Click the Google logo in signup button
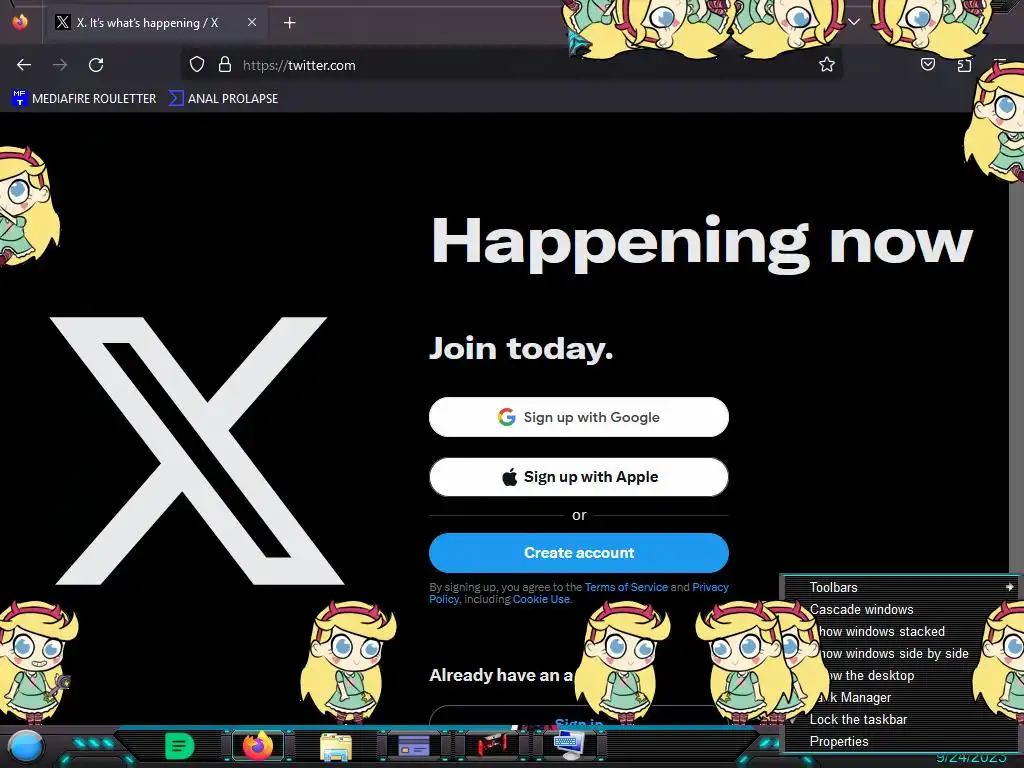 coord(507,417)
